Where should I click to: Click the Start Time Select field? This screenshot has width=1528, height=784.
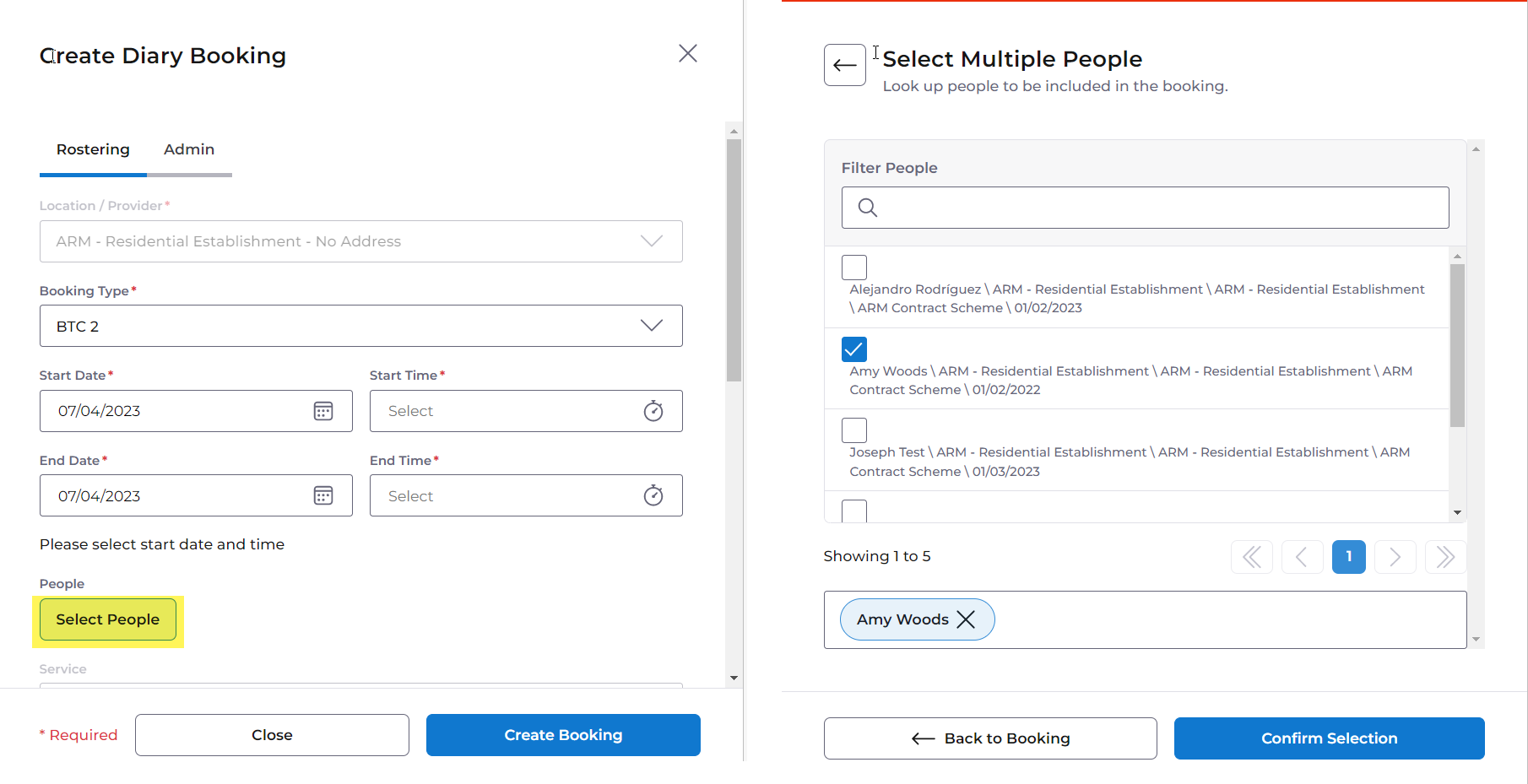[x=526, y=411]
